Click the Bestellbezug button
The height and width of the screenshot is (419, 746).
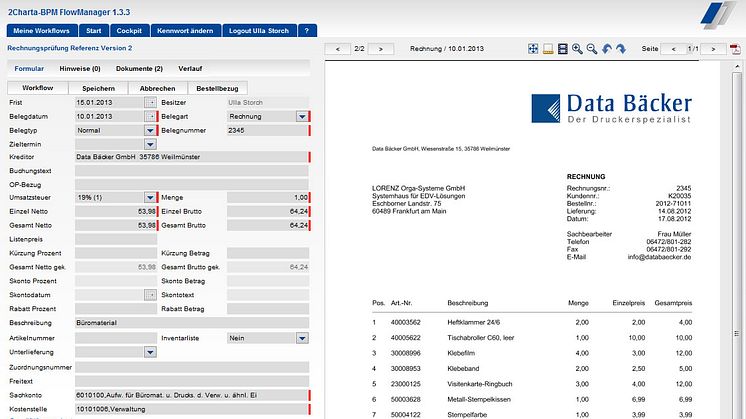(217, 88)
